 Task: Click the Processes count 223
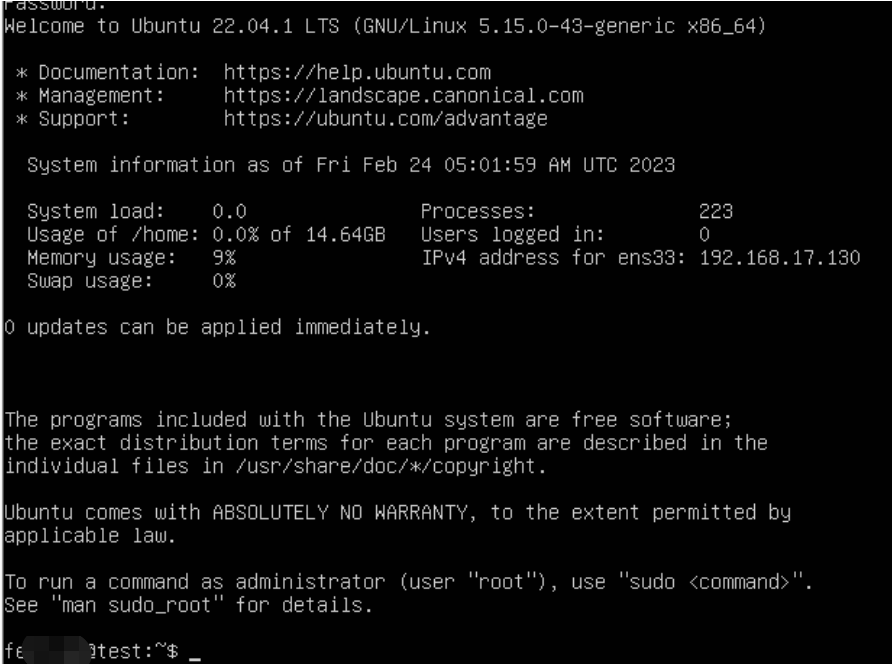pyautogui.click(x=716, y=212)
